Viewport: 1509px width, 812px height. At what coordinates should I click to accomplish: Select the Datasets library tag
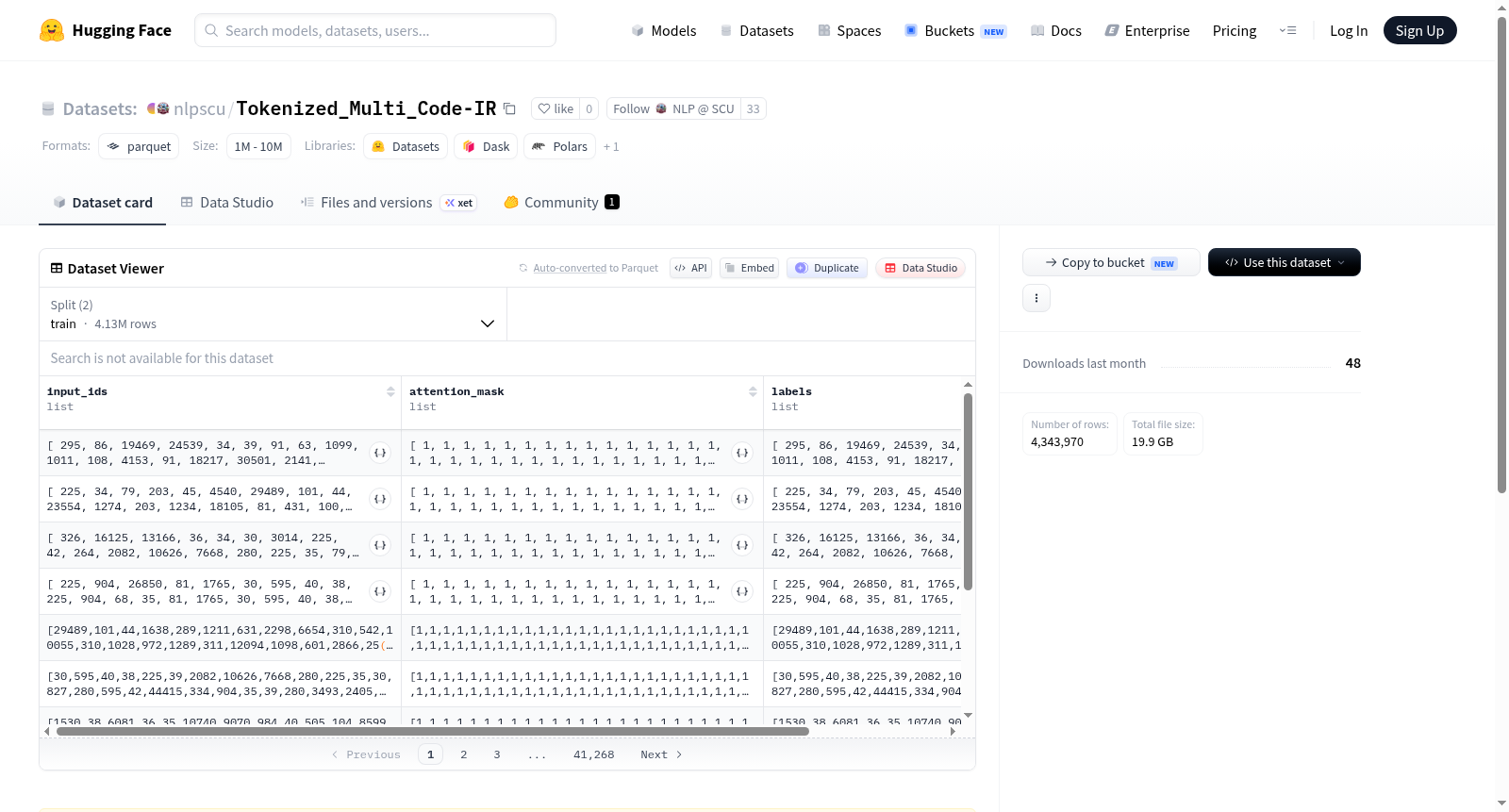(x=406, y=146)
